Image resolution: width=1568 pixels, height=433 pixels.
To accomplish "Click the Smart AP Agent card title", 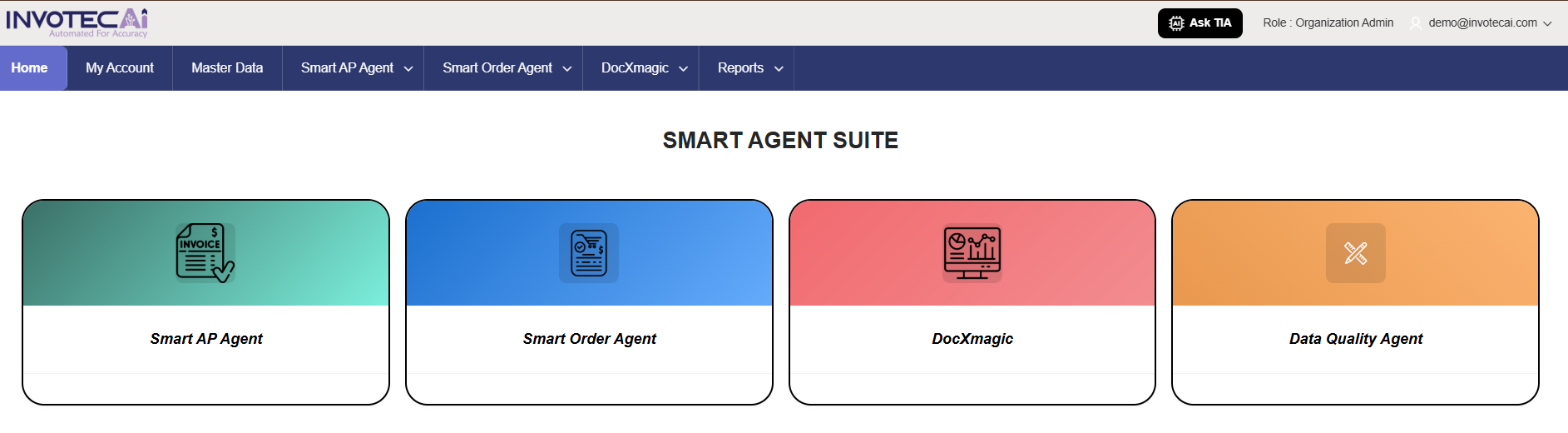I will (206, 339).
